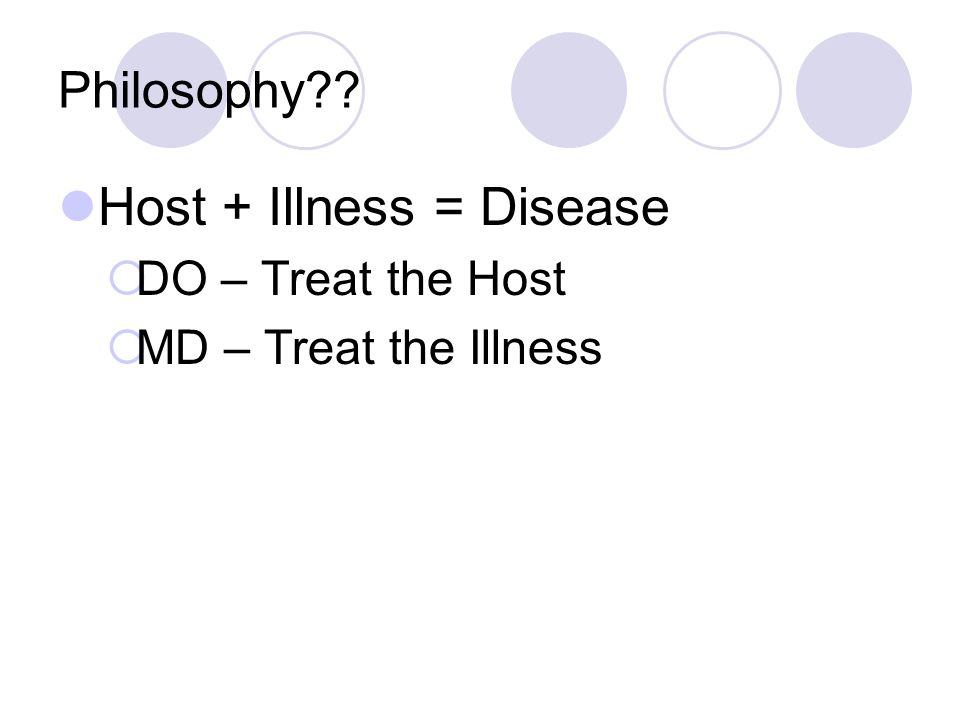
Task: Click the last filled circle in header row
Action: 854,90
